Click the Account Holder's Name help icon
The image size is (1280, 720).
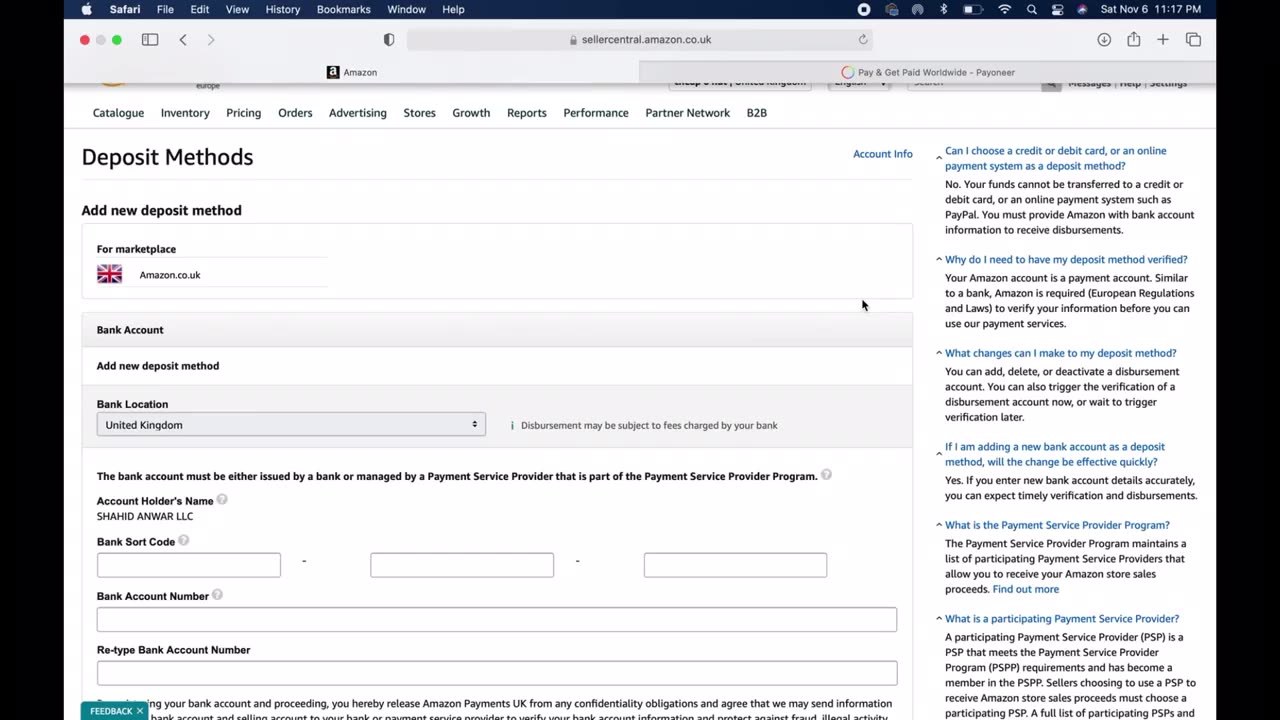click(222, 499)
